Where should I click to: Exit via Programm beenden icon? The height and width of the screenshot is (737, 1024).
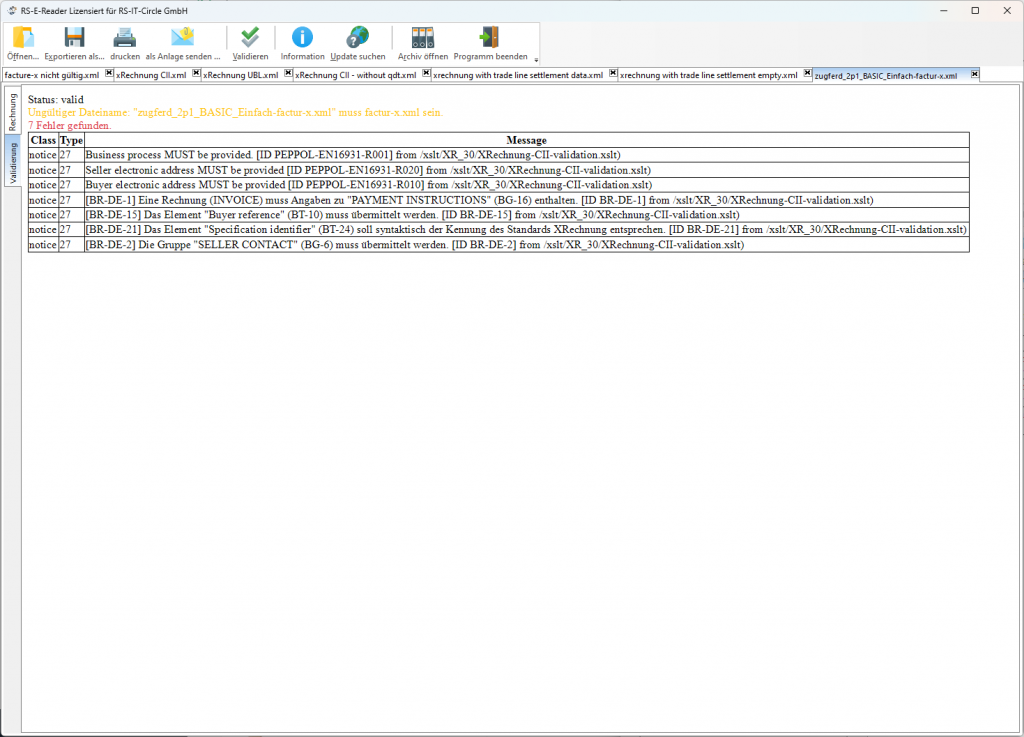490,38
